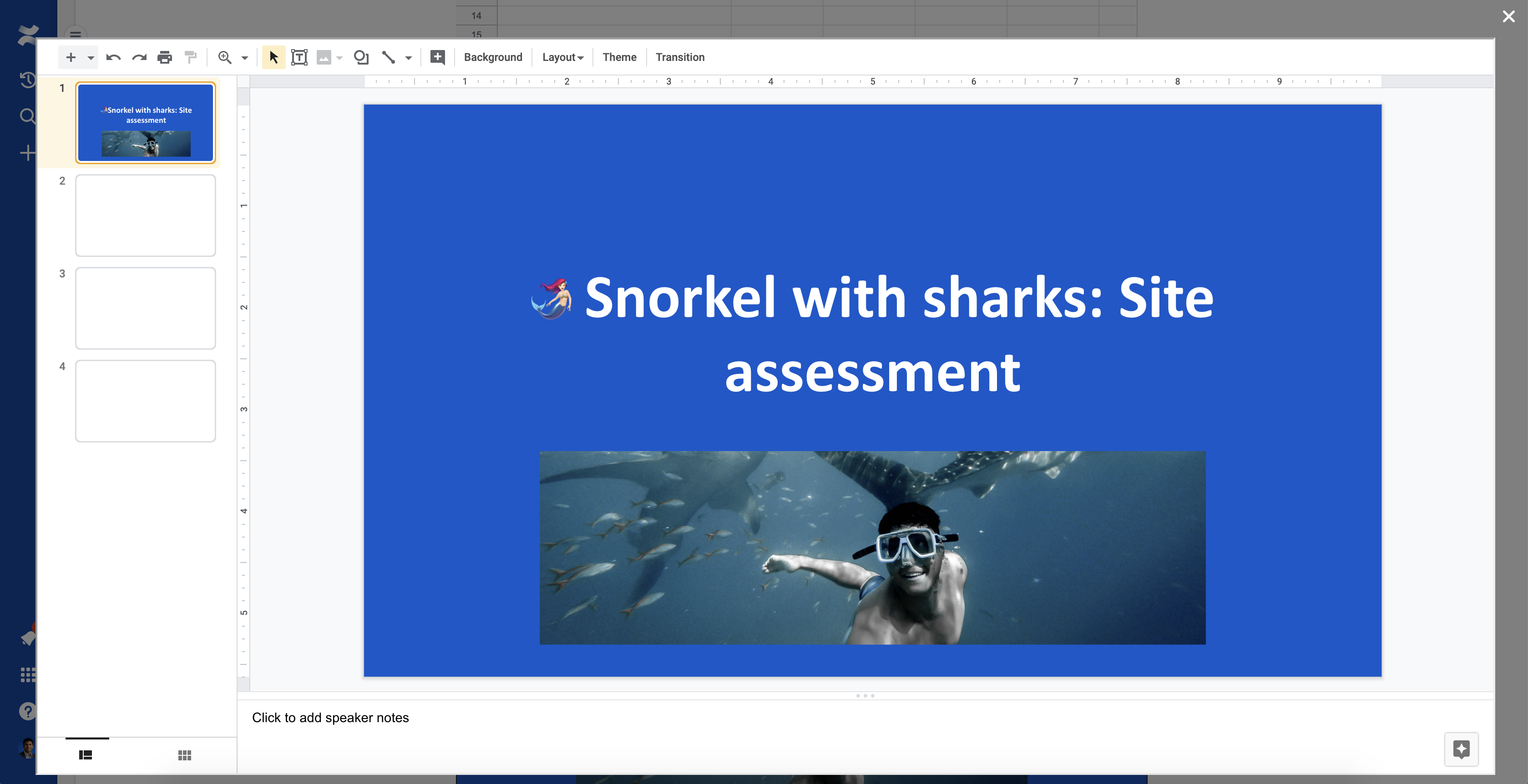Select the shape tool icon

(361, 57)
